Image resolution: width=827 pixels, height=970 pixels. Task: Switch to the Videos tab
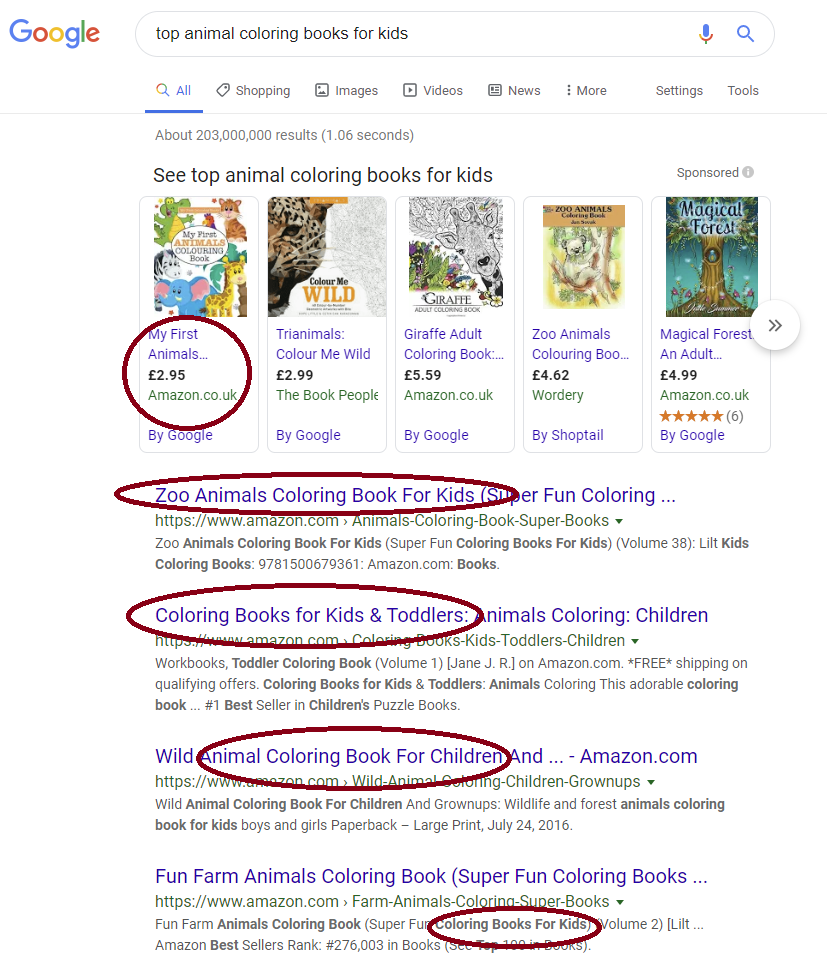coord(433,91)
